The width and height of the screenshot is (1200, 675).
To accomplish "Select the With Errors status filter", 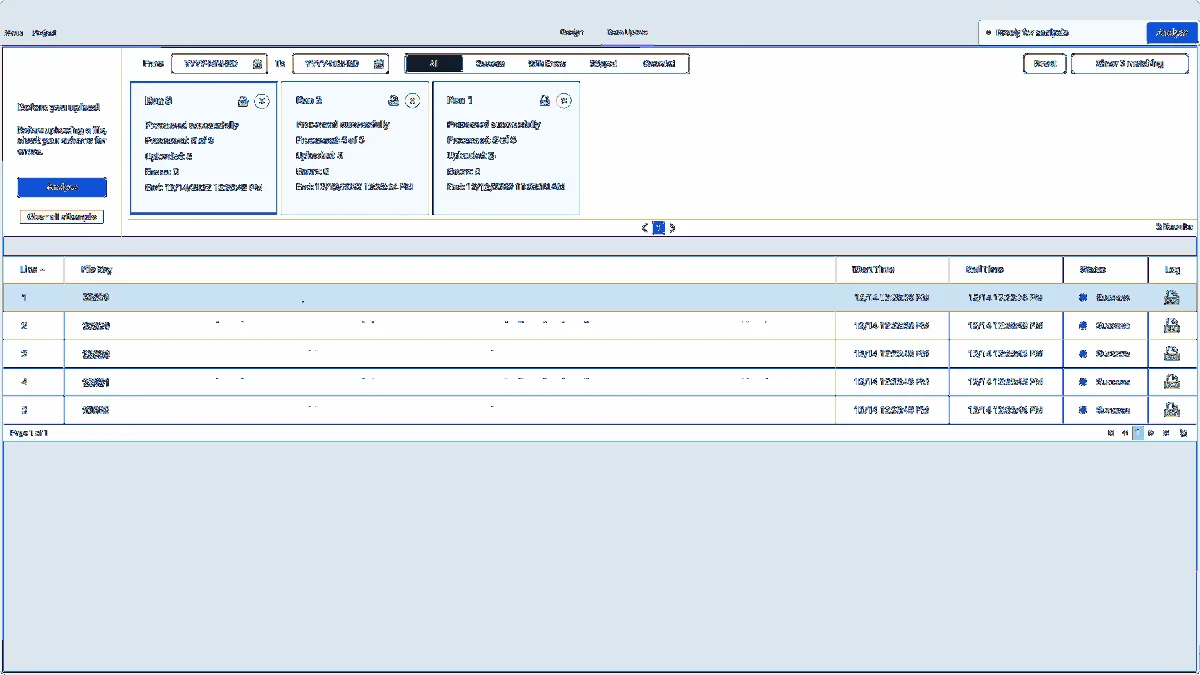I will (x=547, y=63).
